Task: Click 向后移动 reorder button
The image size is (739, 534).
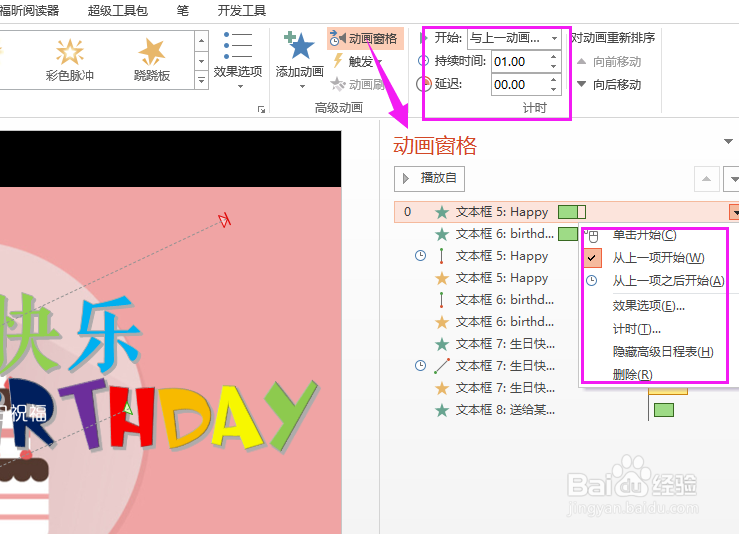Action: [609, 85]
